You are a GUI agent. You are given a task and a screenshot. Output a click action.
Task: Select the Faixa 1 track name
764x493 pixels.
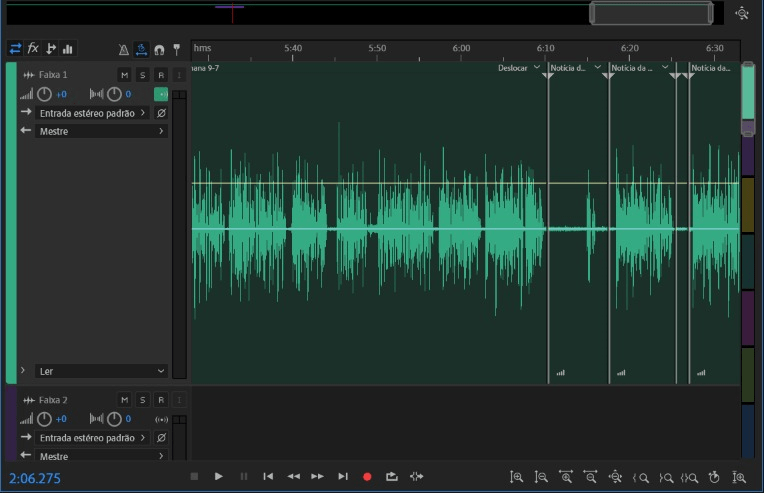(x=53, y=75)
